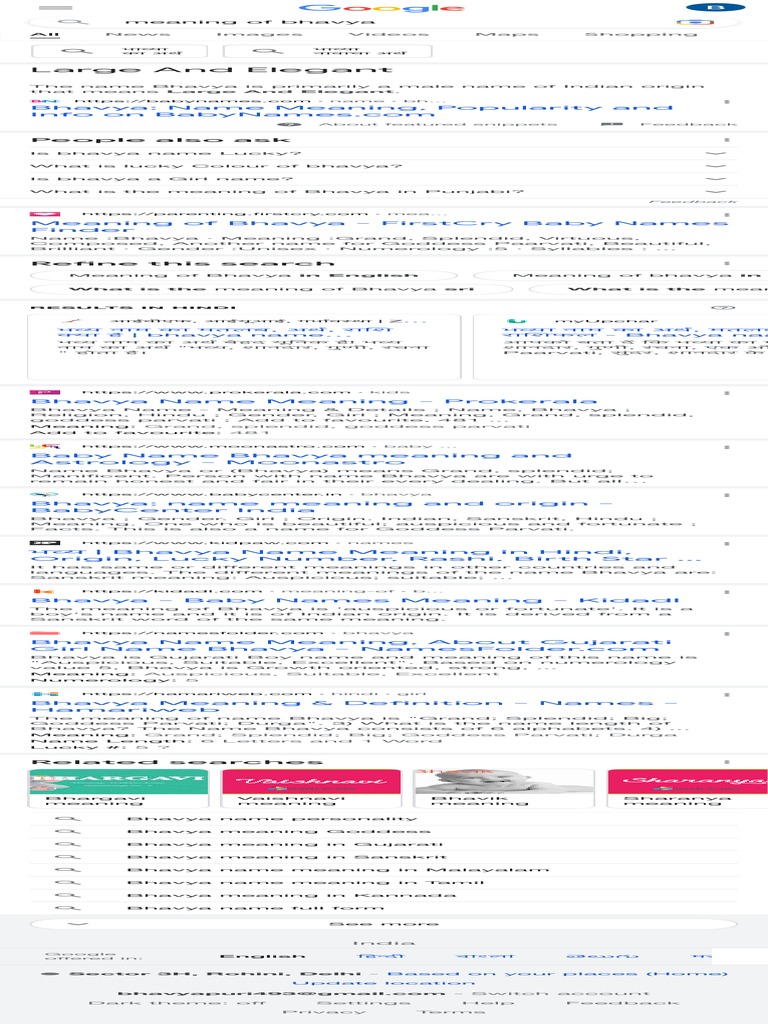Open the Kidadl Baby Names Meaning link
Viewport: 768px width, 1024px height.
[x=355, y=600]
